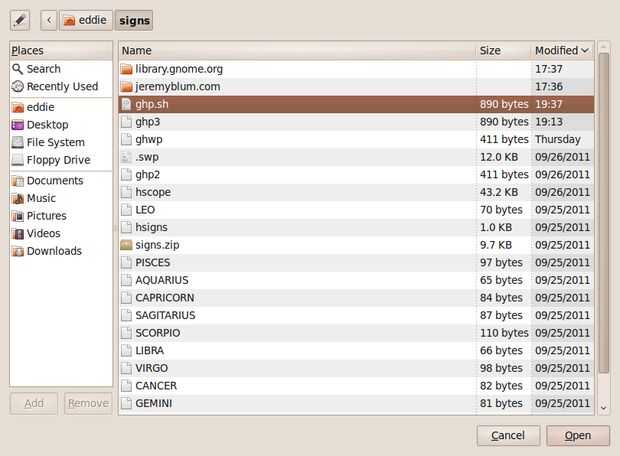Image resolution: width=620 pixels, height=456 pixels.
Task: Select File System in sidebar
Action: (x=61, y=142)
